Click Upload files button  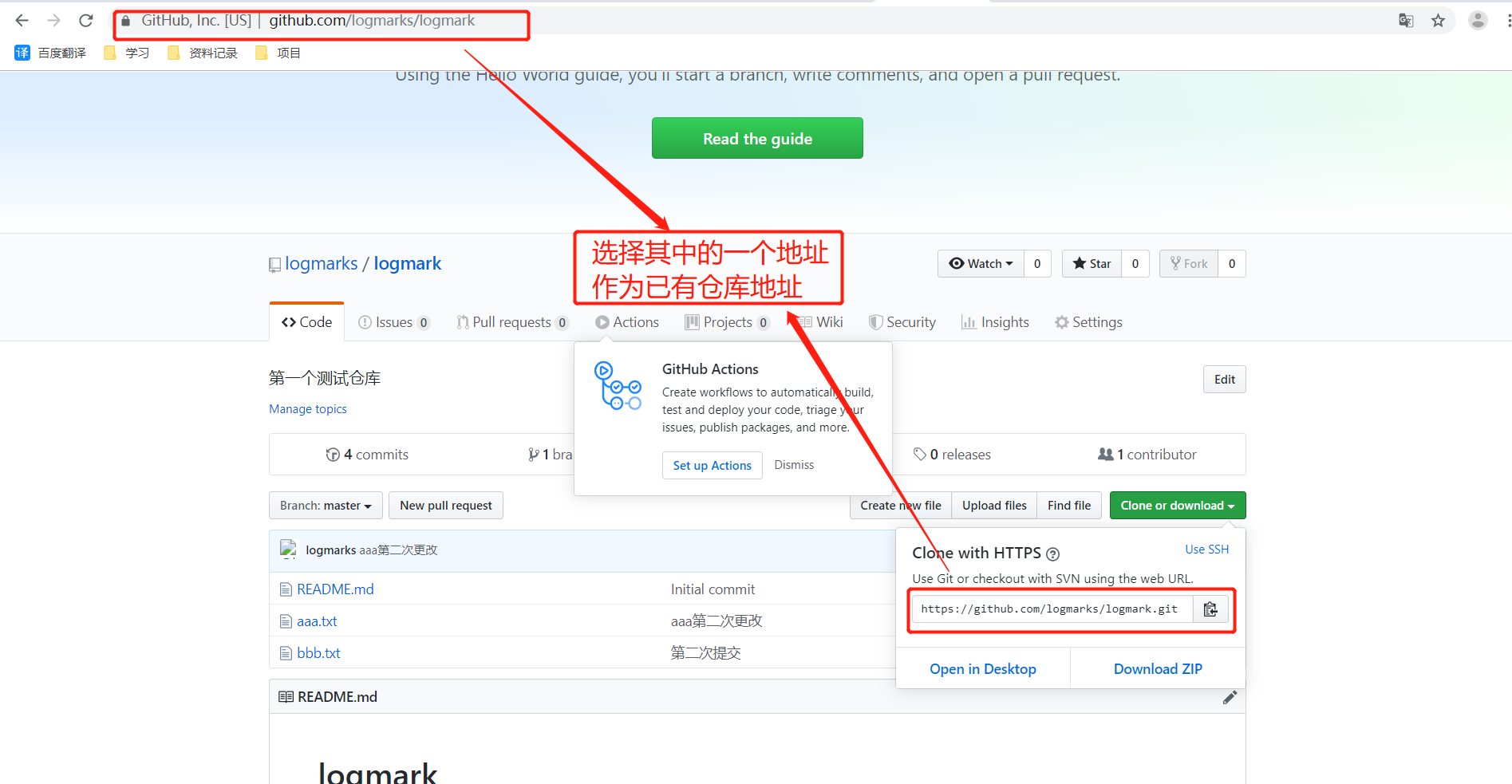[994, 506]
